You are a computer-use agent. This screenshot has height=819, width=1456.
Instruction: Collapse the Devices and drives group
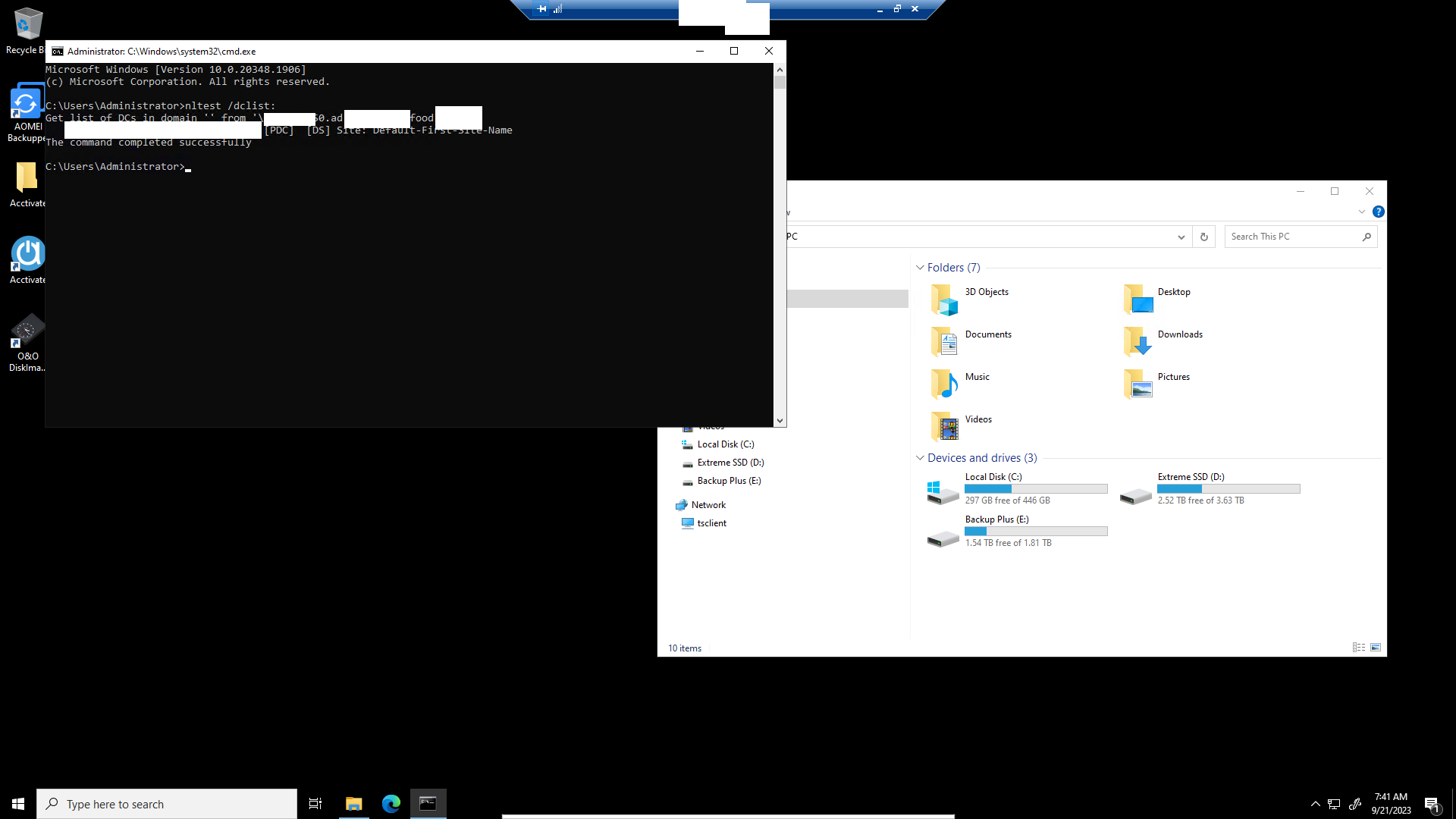[920, 458]
